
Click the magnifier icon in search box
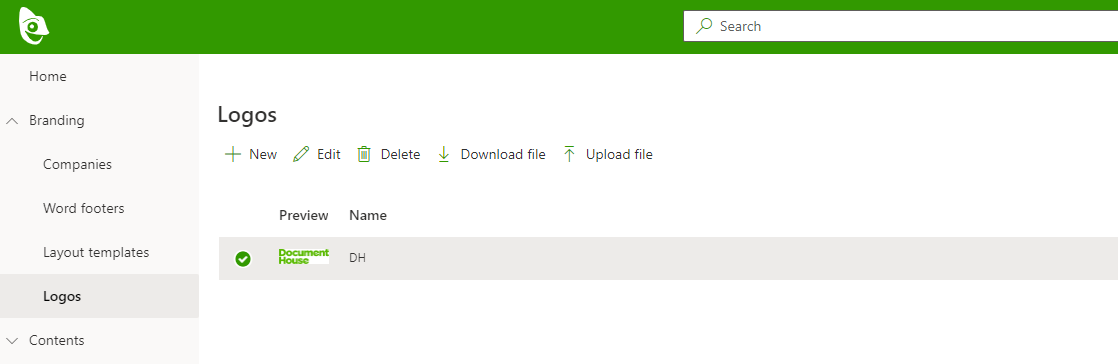(704, 26)
